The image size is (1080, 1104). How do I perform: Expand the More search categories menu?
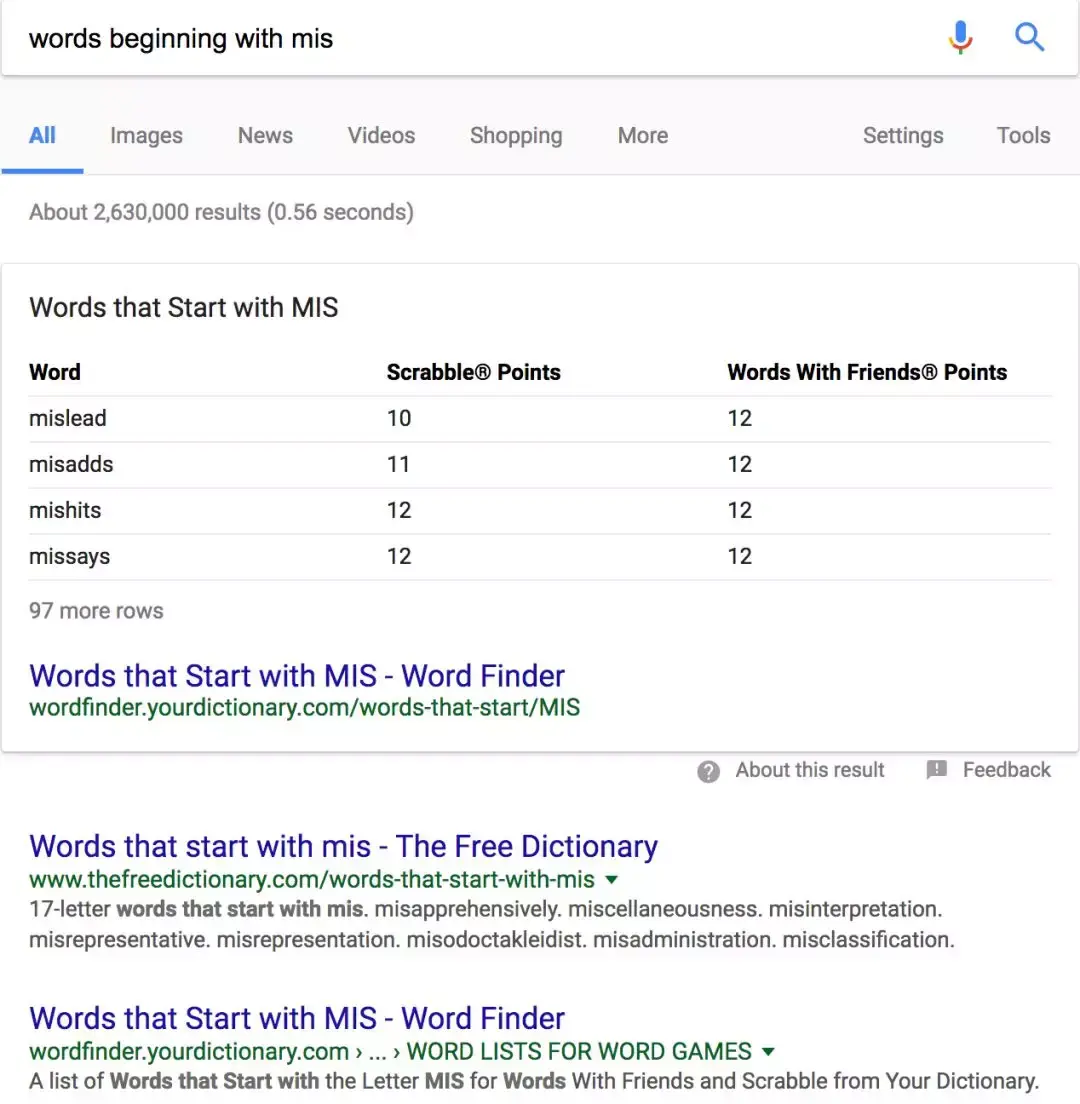tap(641, 135)
